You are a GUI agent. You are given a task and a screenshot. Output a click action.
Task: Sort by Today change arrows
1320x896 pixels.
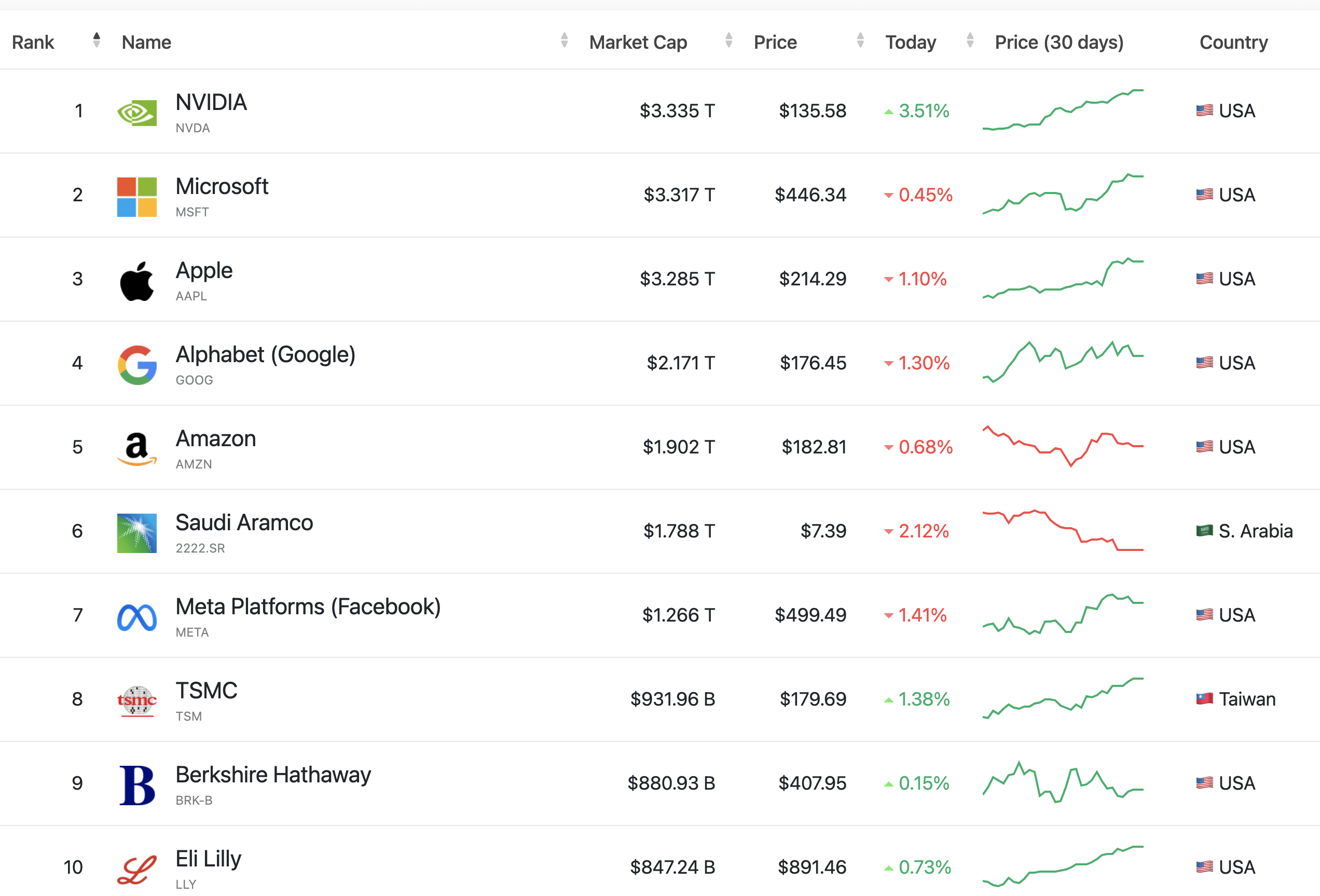(x=970, y=40)
